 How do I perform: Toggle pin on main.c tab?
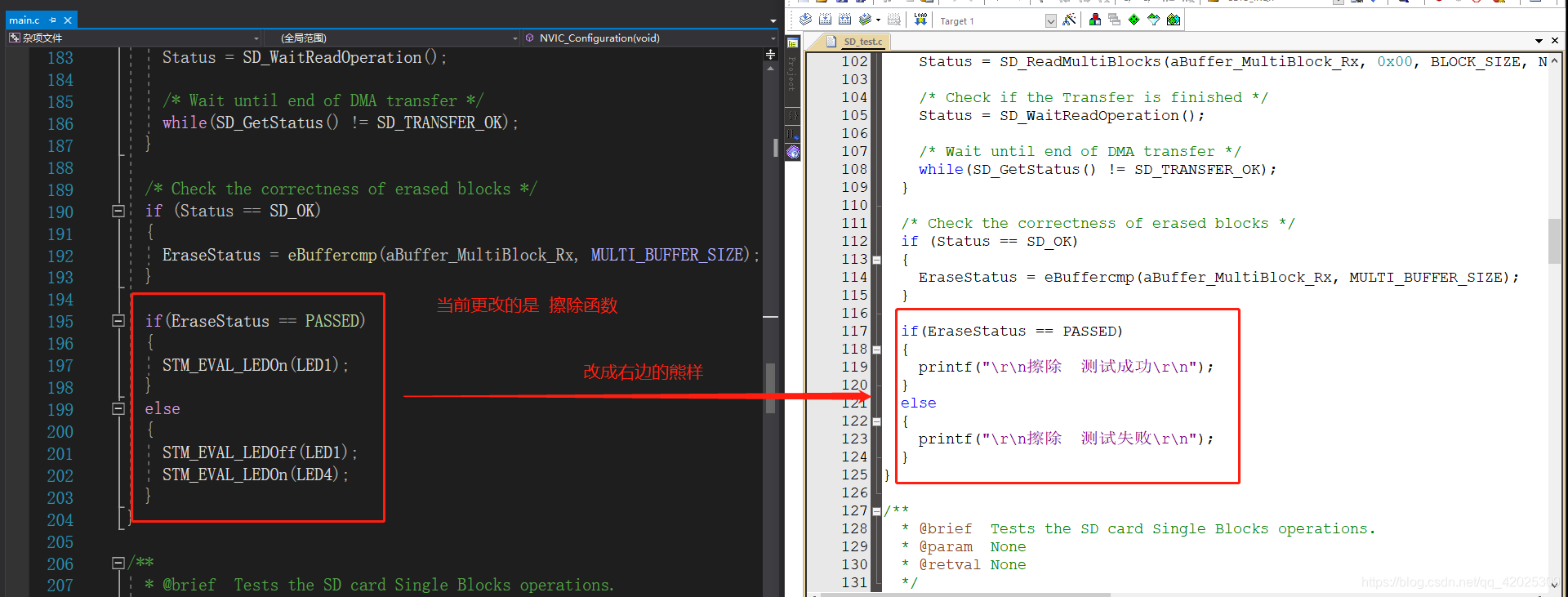click(53, 20)
